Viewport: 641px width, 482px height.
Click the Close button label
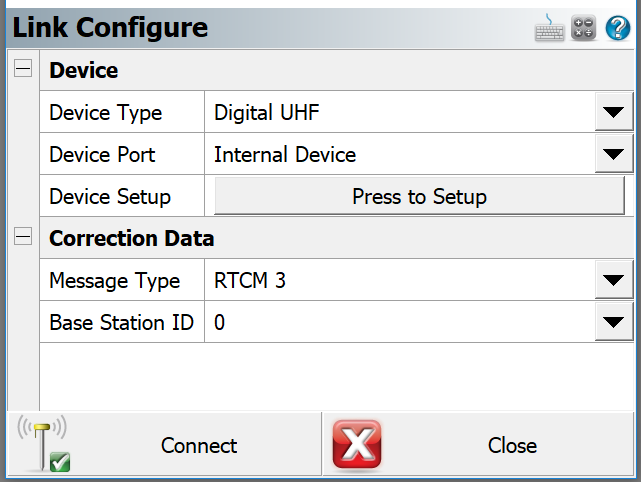(x=512, y=446)
